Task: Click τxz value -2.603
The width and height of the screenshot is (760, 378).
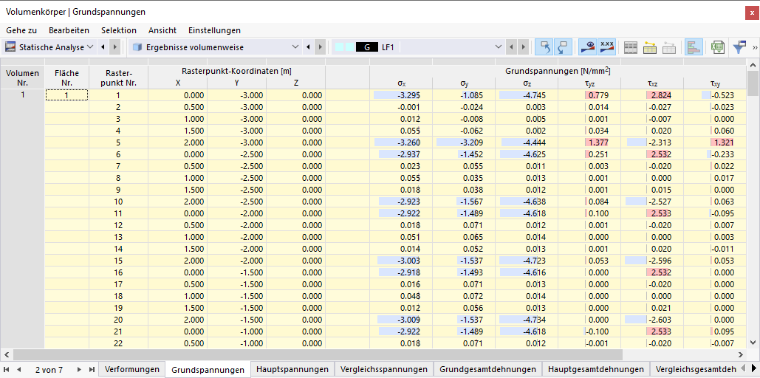Action: (652, 320)
